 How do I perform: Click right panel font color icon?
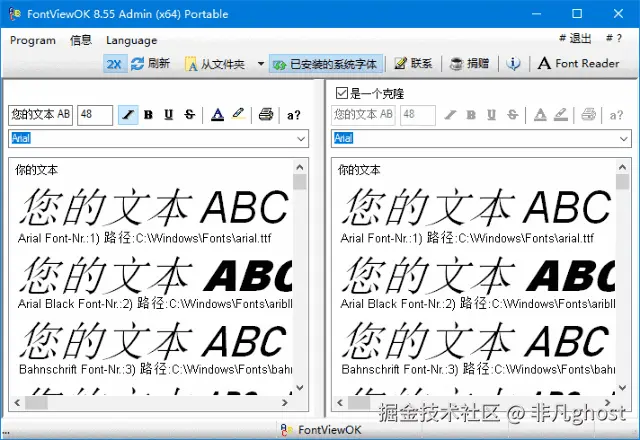(x=540, y=115)
